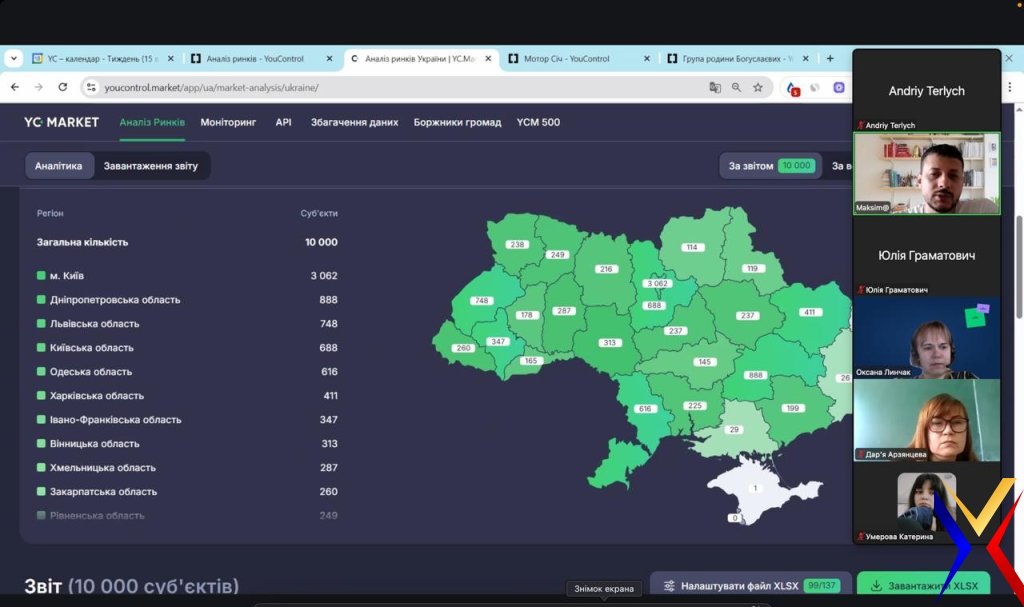This screenshot has width=1024, height=607.
Task: Click site info icon left of URL
Action: pos(92,87)
